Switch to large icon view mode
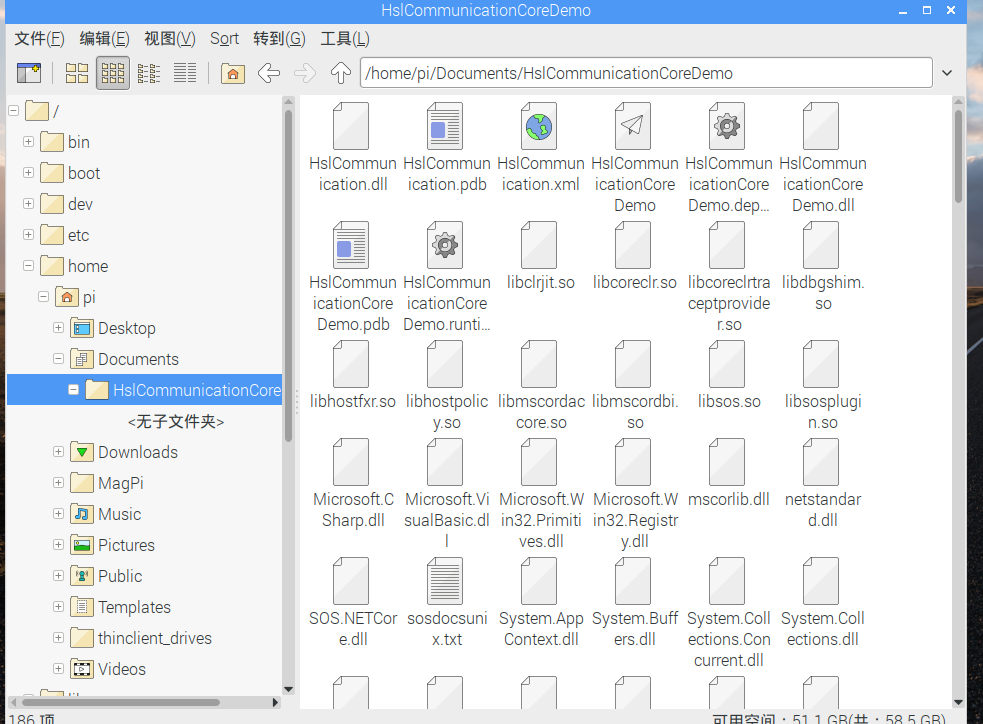 pyautogui.click(x=77, y=73)
